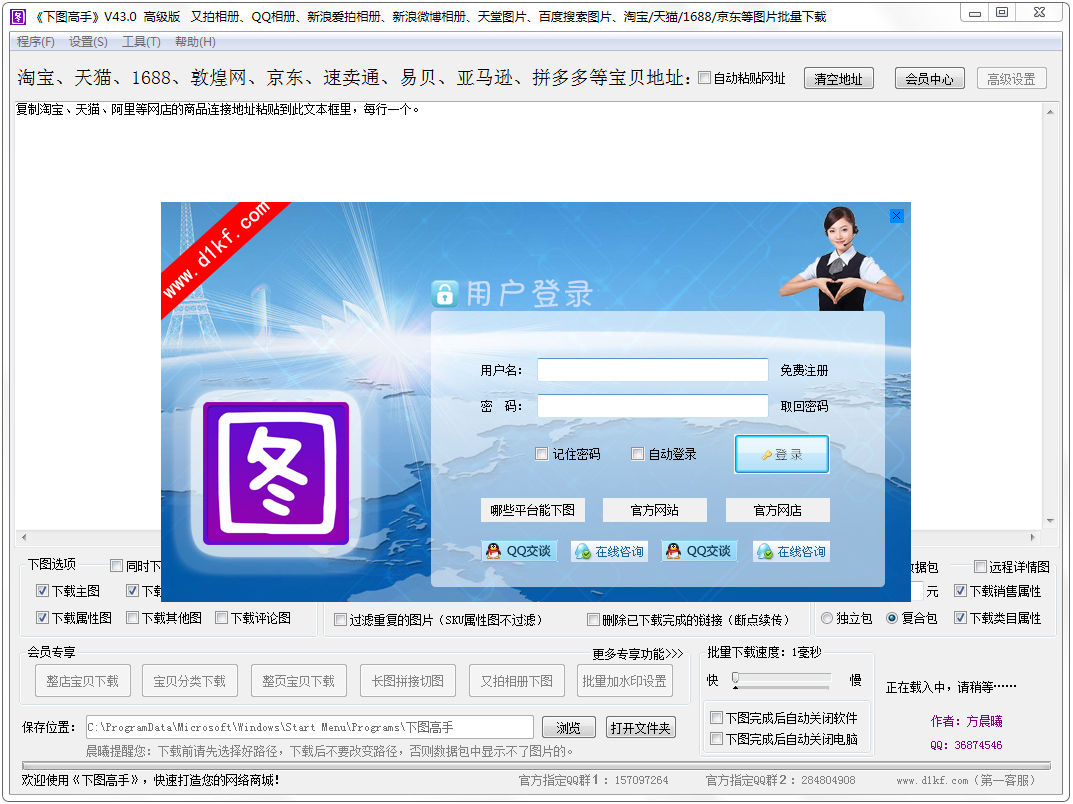The height and width of the screenshot is (804, 1073).
Task: Click the 登录 button with key icon
Action: click(x=781, y=454)
